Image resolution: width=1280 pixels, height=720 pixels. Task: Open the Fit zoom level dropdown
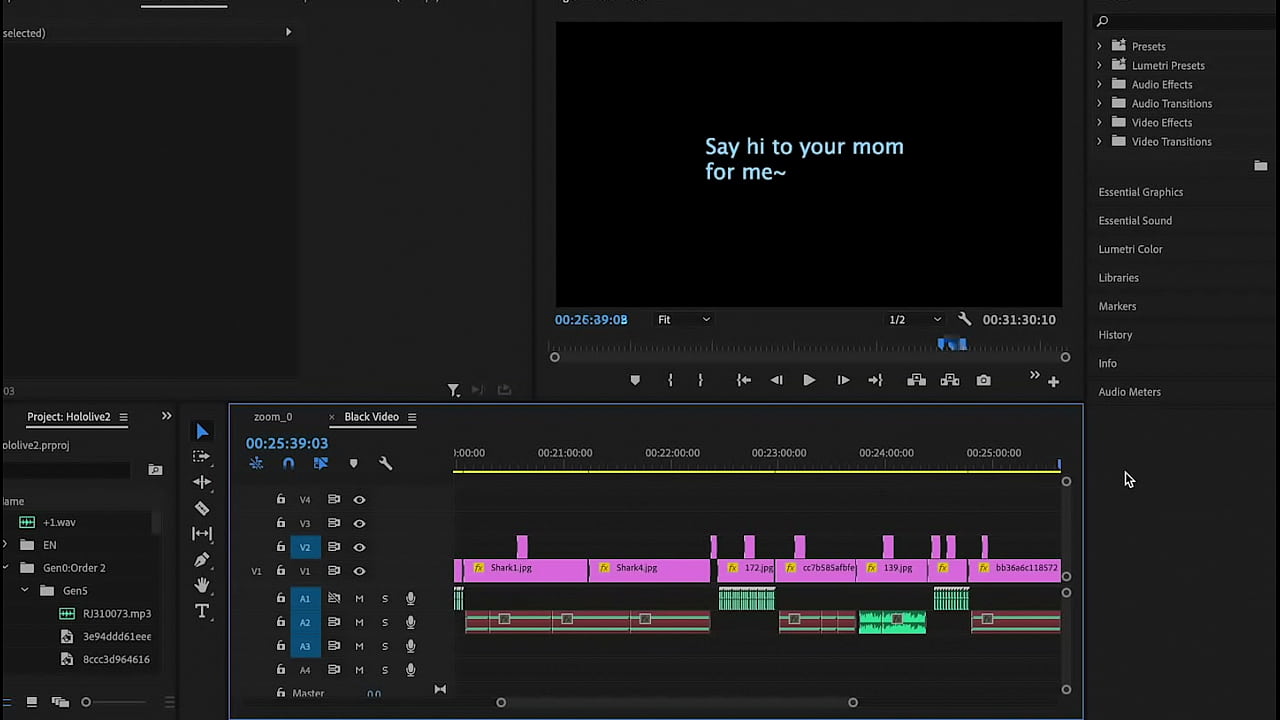[684, 320]
